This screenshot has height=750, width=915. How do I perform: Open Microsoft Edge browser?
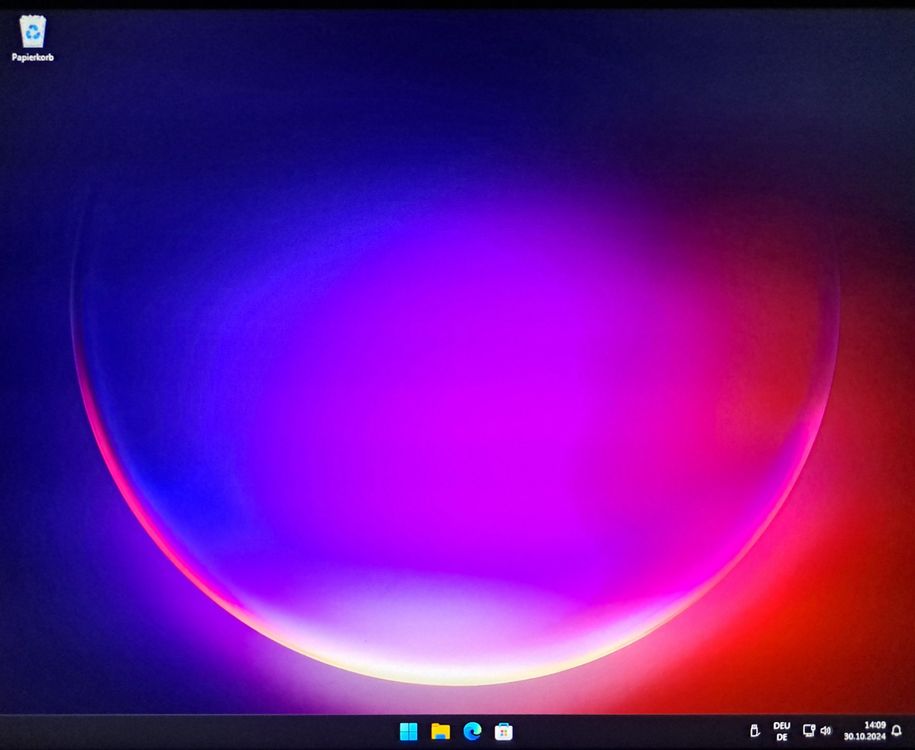[x=472, y=731]
